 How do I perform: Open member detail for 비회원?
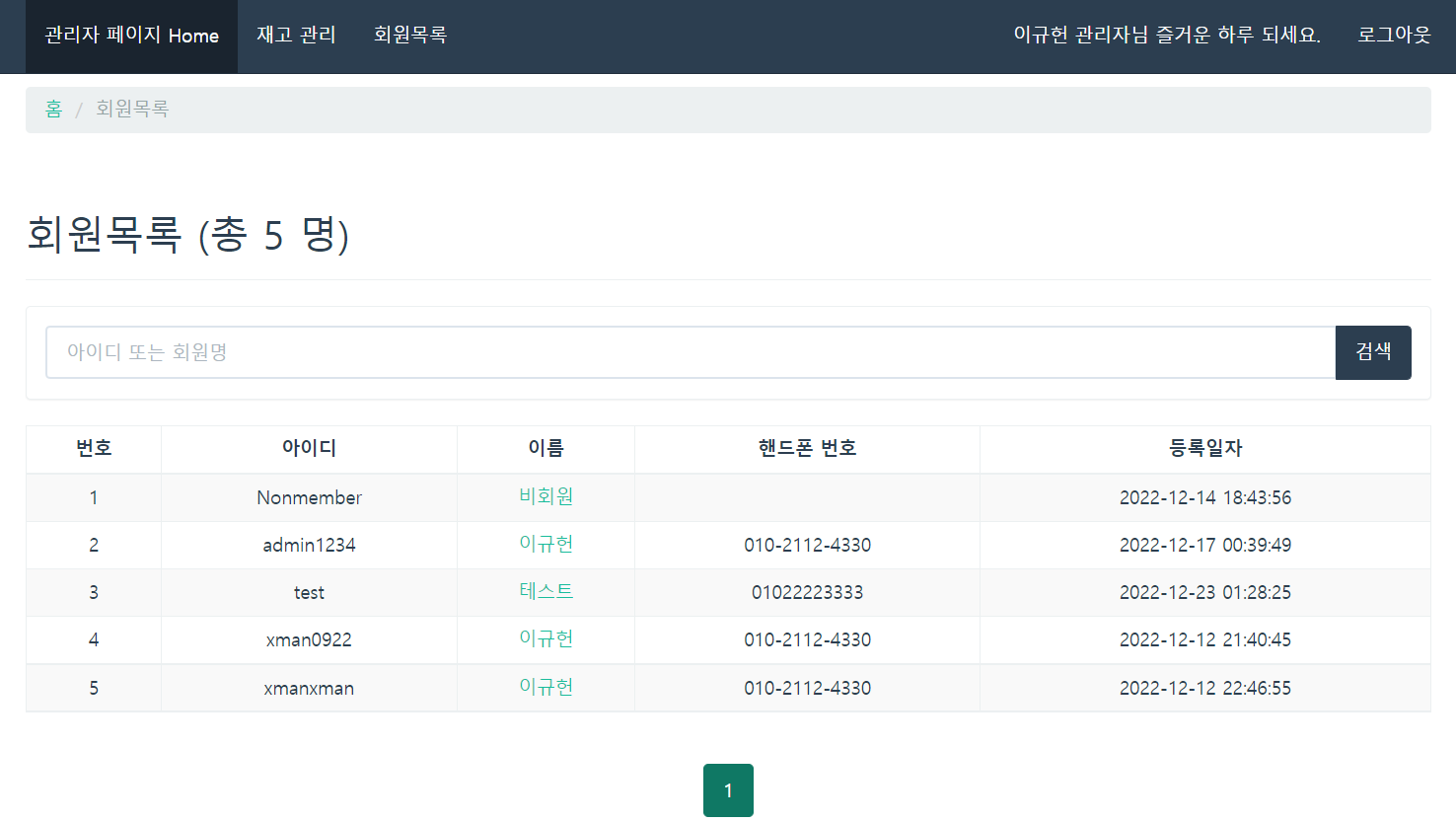click(x=545, y=497)
